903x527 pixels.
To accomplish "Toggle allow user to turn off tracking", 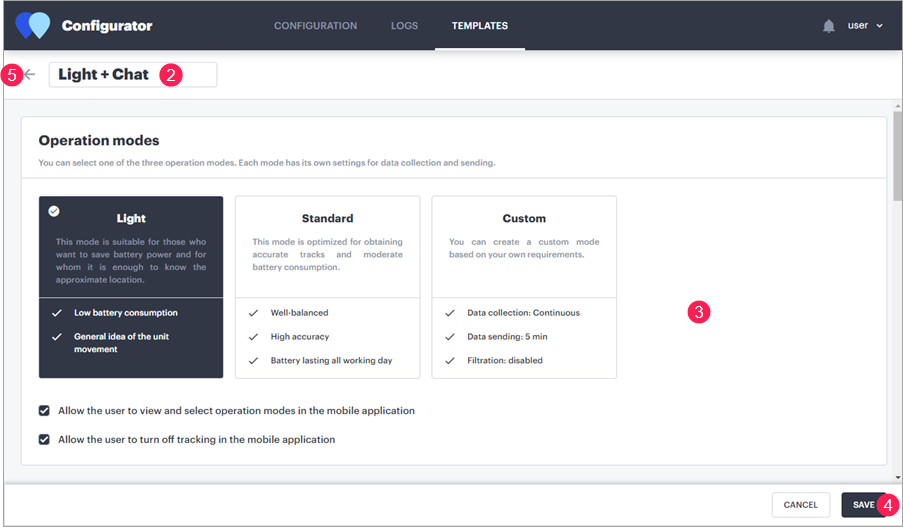I will coord(44,439).
